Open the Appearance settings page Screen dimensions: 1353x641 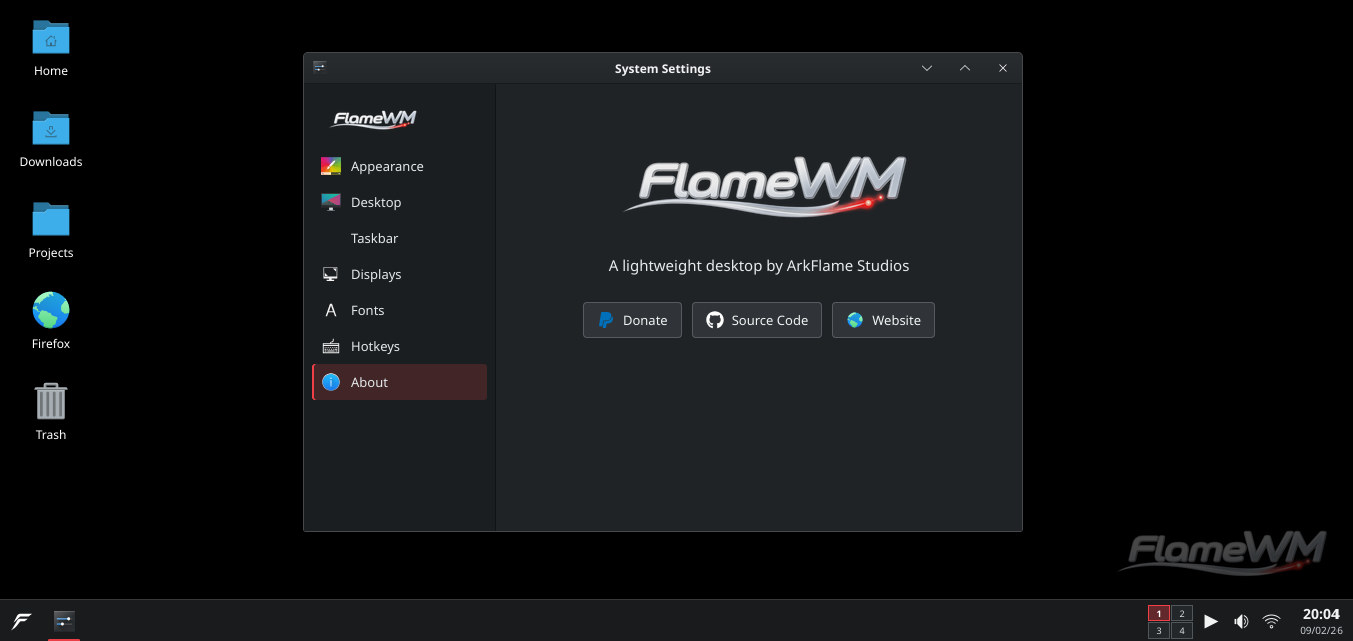[x=399, y=166]
